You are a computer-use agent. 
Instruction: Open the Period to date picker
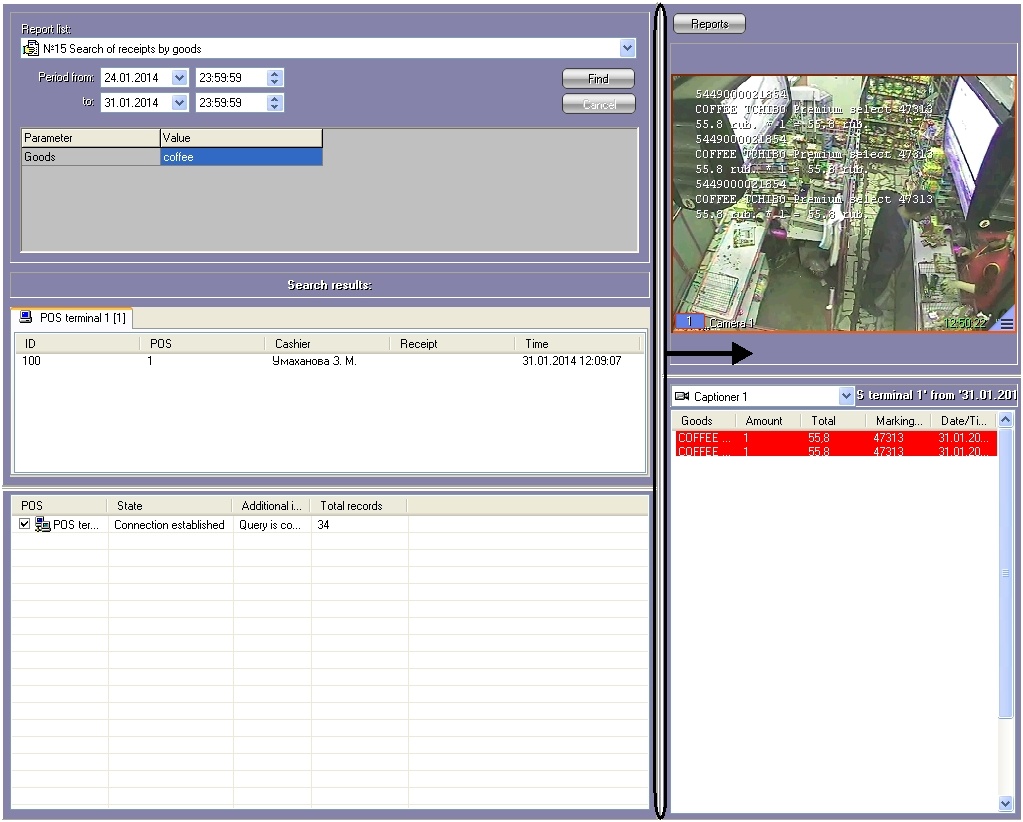[179, 102]
